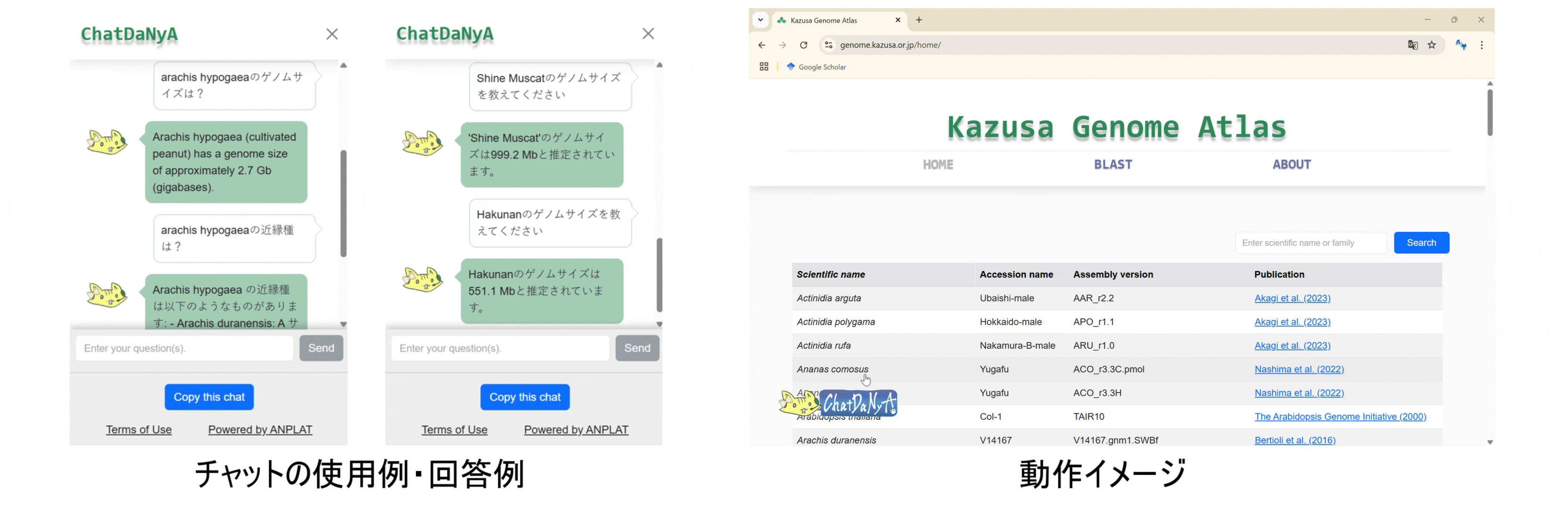Open the Nashima et al. (2022) publication link

pos(1298,369)
